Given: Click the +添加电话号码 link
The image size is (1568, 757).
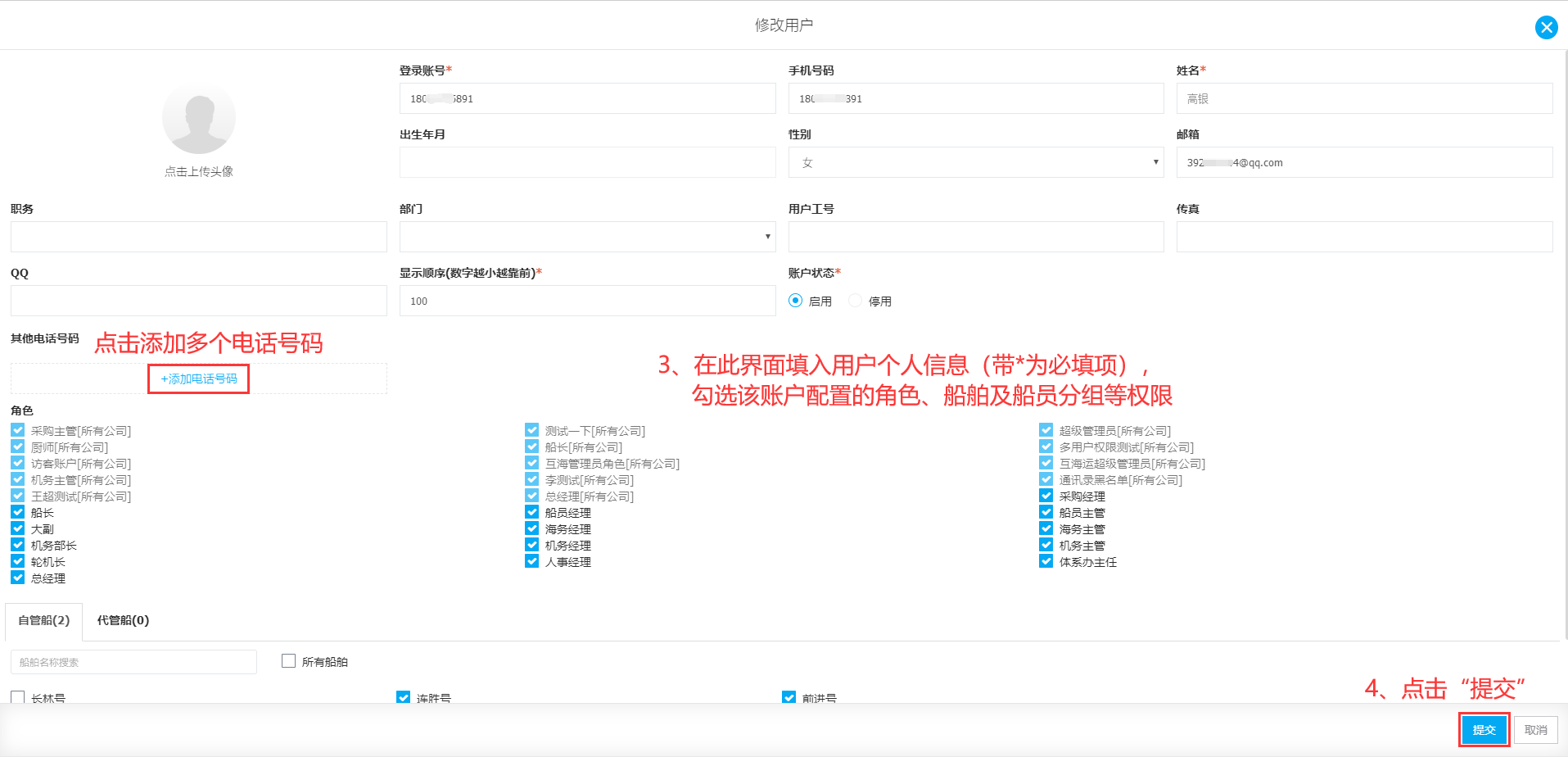Looking at the screenshot, I should coord(199,378).
